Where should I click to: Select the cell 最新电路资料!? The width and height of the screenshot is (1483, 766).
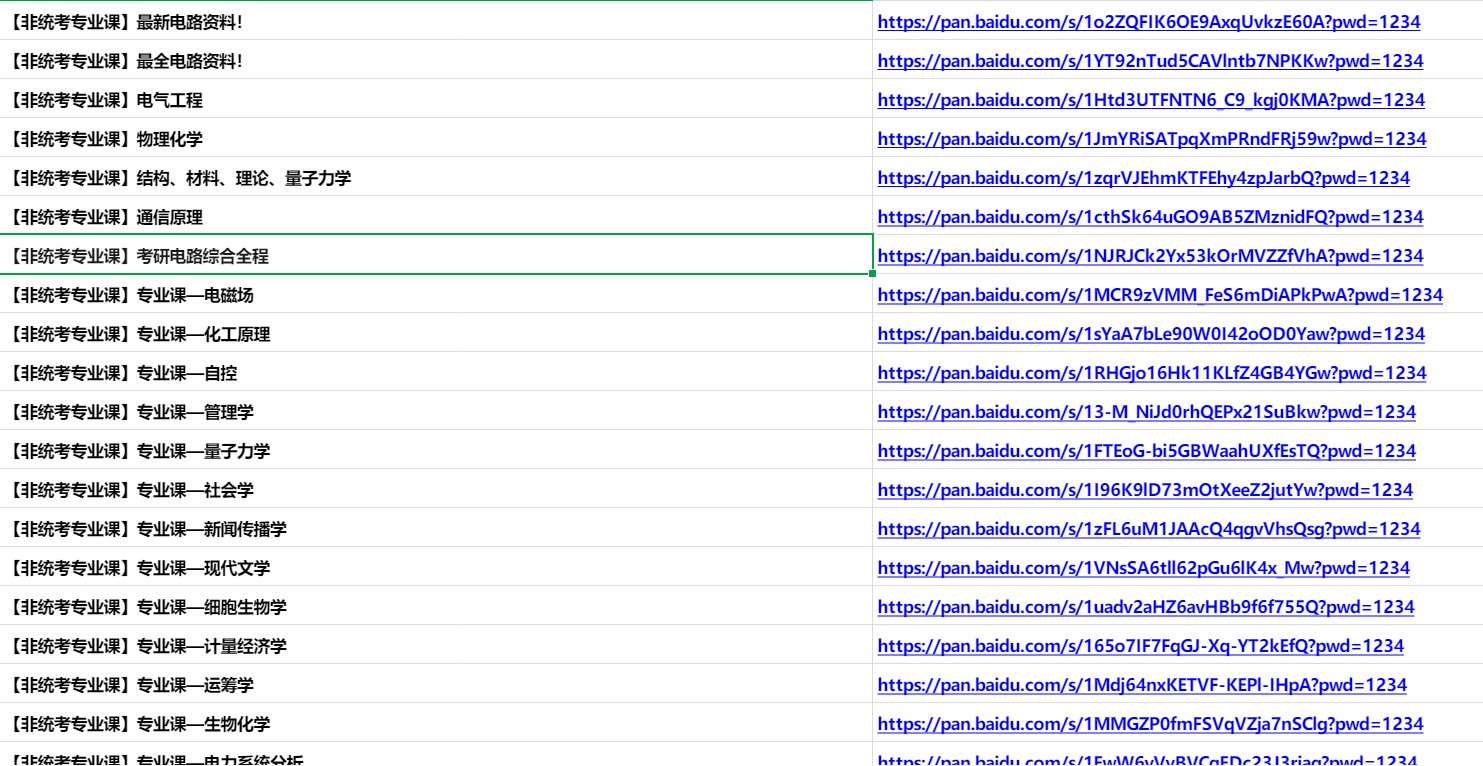[x=436, y=21]
